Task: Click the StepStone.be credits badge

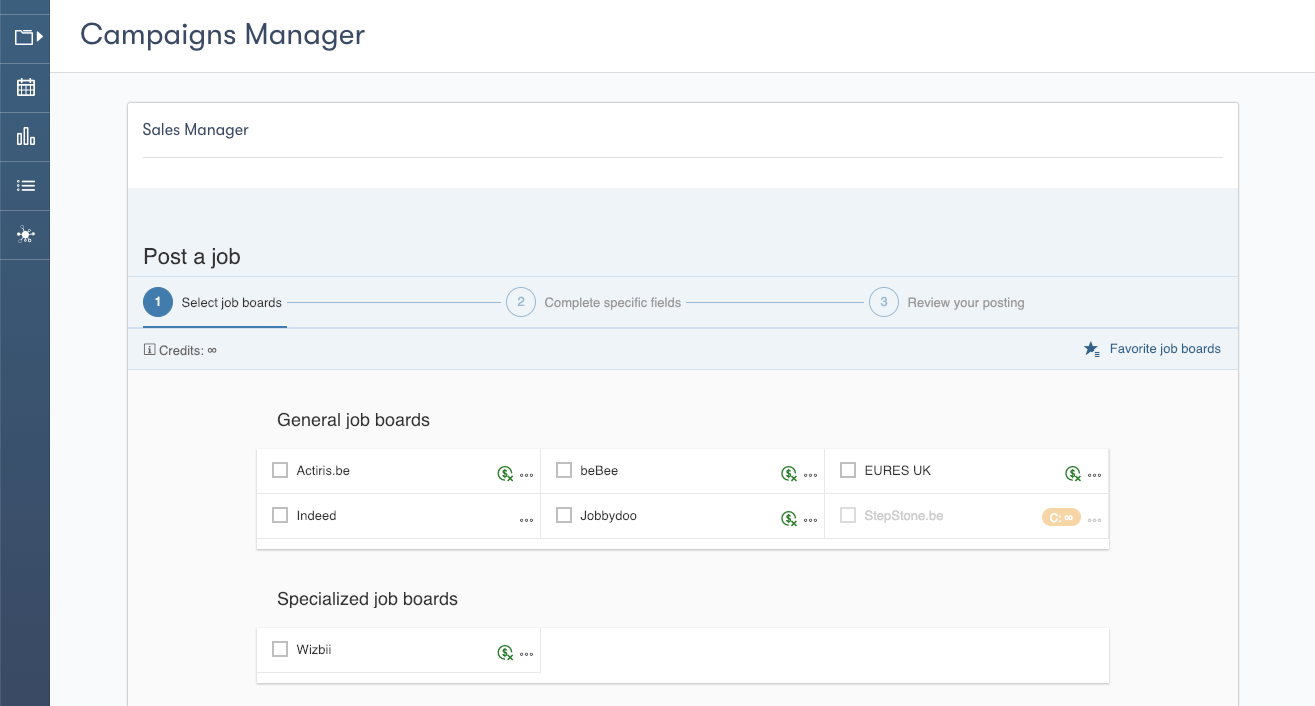Action: [1061, 517]
